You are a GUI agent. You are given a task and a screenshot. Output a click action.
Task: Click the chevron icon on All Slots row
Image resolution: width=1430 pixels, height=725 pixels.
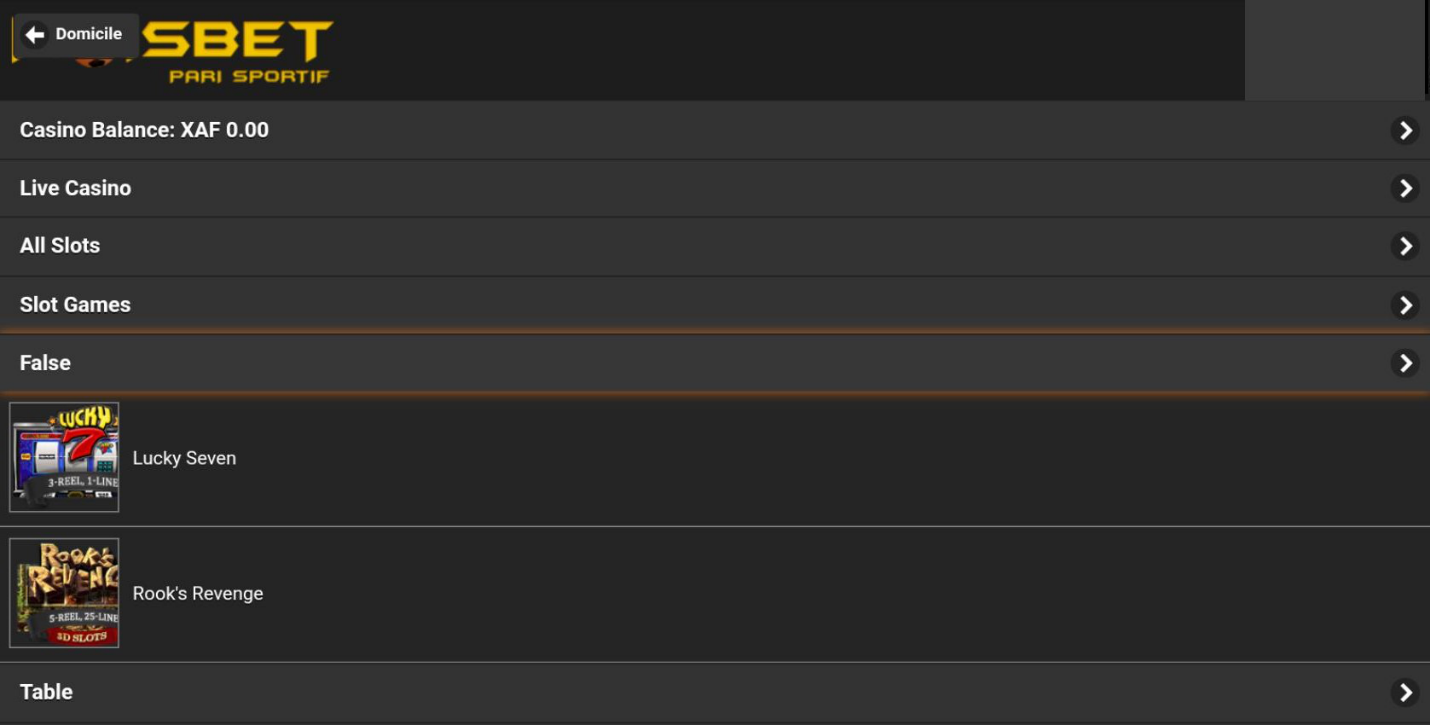click(x=1404, y=246)
